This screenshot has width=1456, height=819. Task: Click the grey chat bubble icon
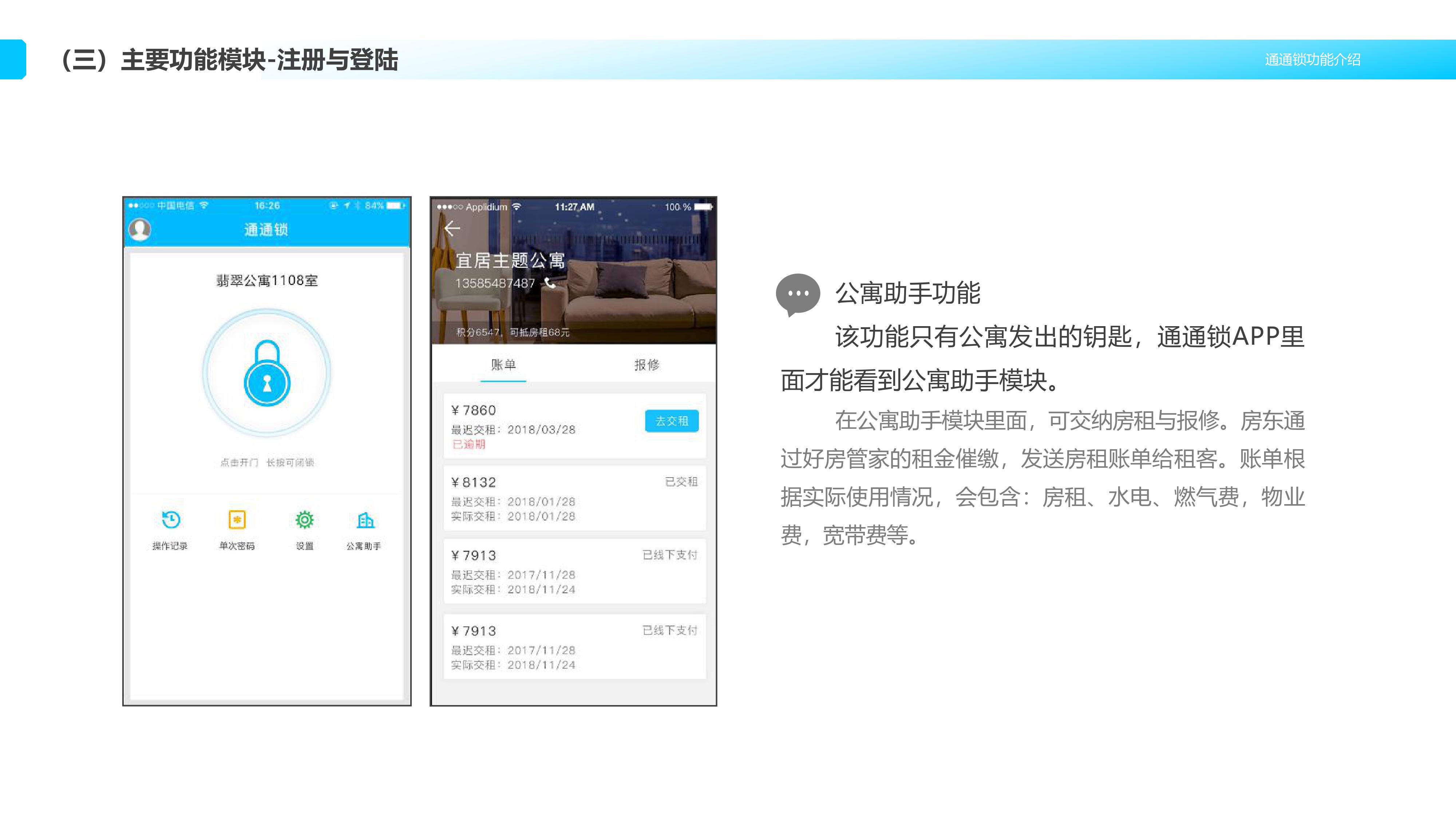798,294
